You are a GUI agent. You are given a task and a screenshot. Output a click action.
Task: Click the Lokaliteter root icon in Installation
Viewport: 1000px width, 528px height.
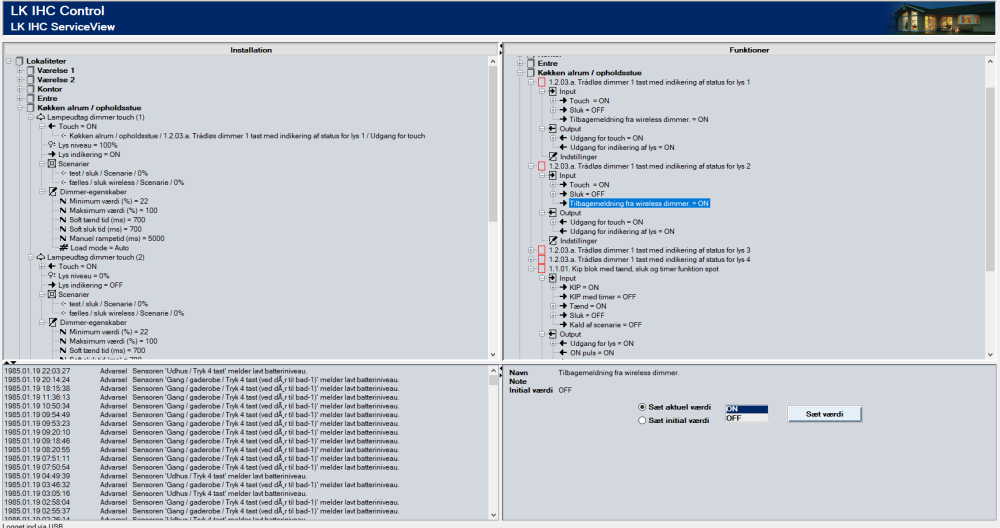click(x=19, y=61)
